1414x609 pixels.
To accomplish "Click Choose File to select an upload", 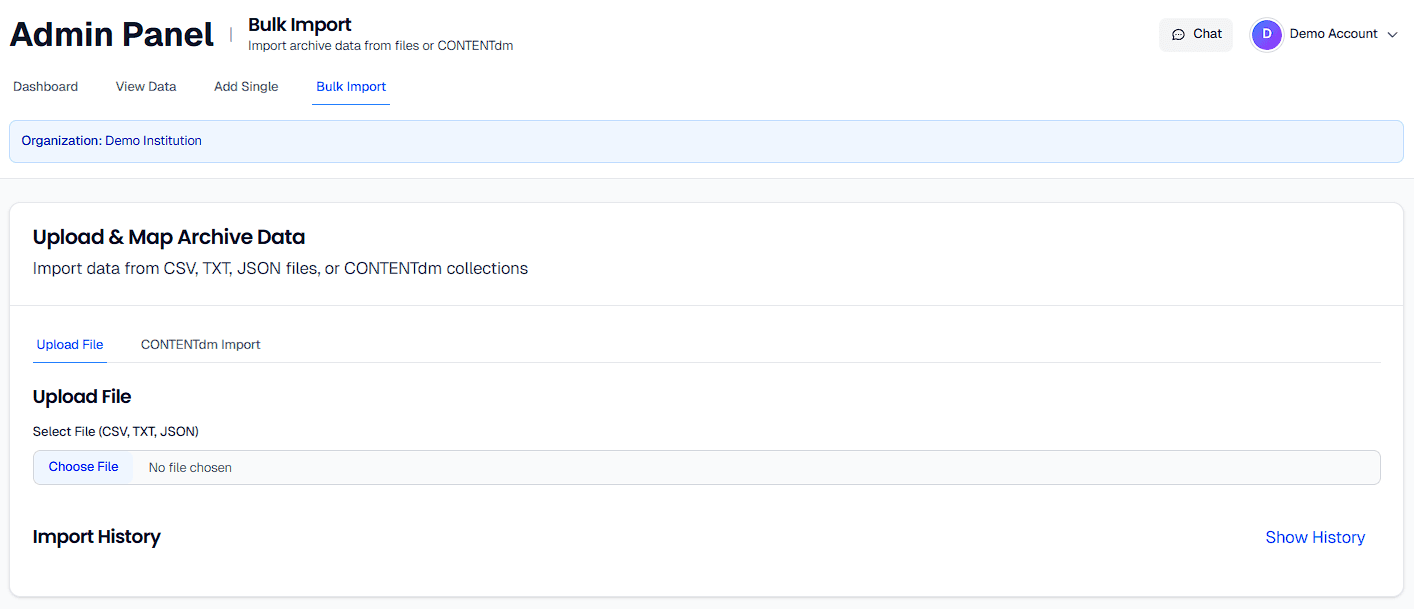I will point(83,466).
